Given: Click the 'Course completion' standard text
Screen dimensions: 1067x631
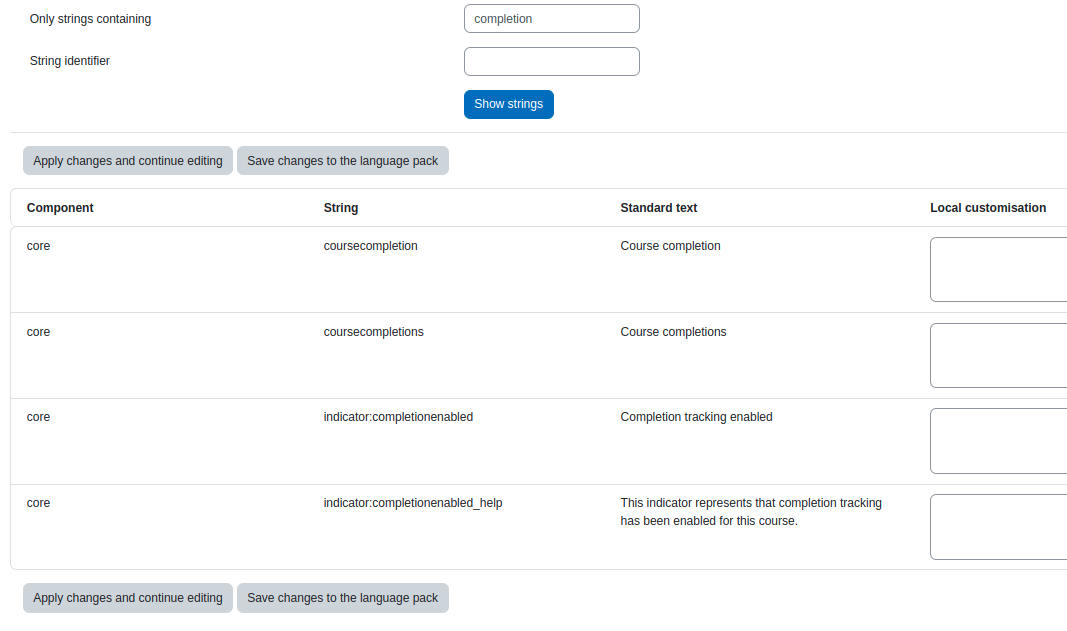Looking at the screenshot, I should (670, 246).
